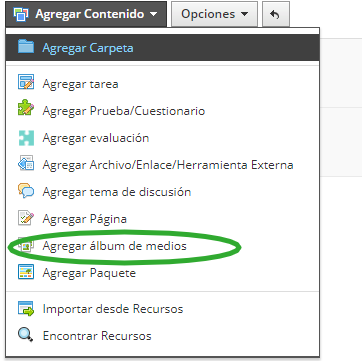This screenshot has height=361, width=362.
Task: Expand the Opciones dropdown menu
Action: click(214, 14)
